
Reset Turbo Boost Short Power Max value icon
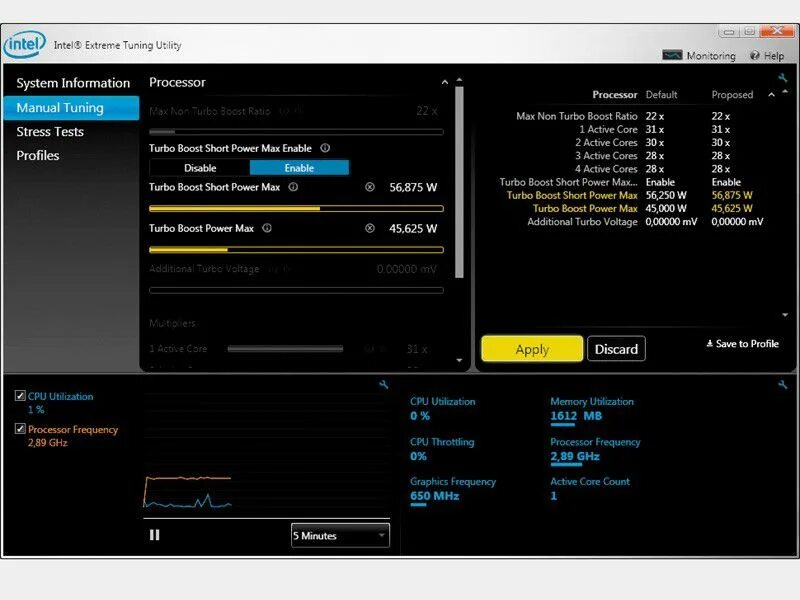pyautogui.click(x=370, y=187)
